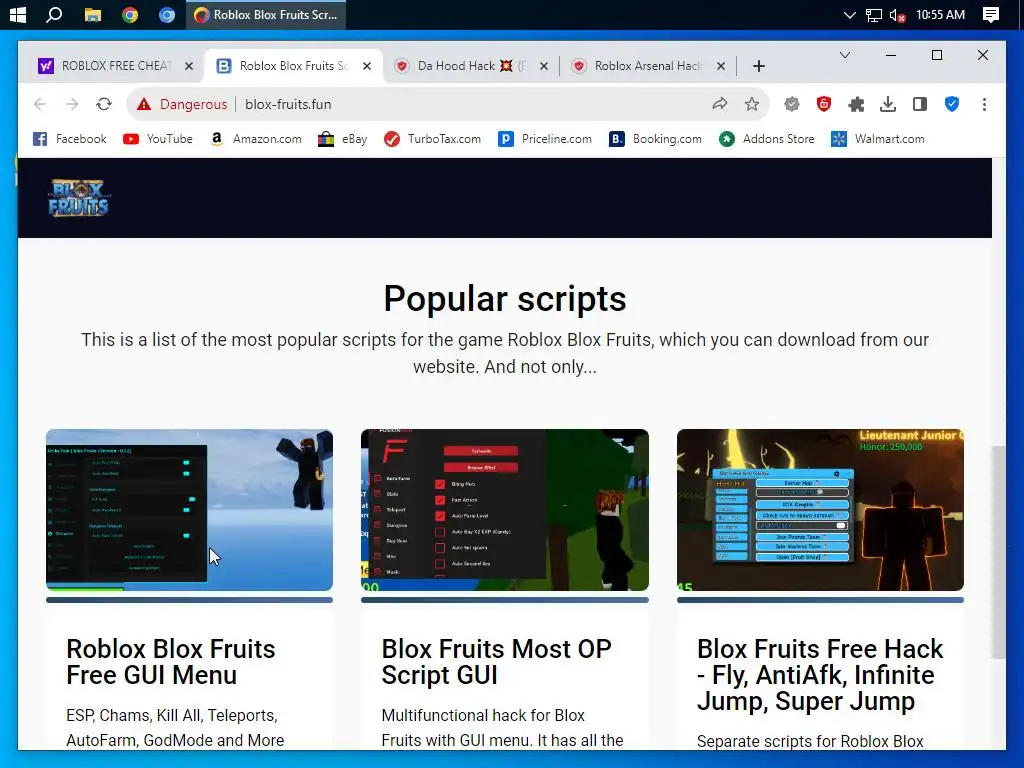Open Amazon.com bookmark
The image size is (1024, 768).
(256, 139)
